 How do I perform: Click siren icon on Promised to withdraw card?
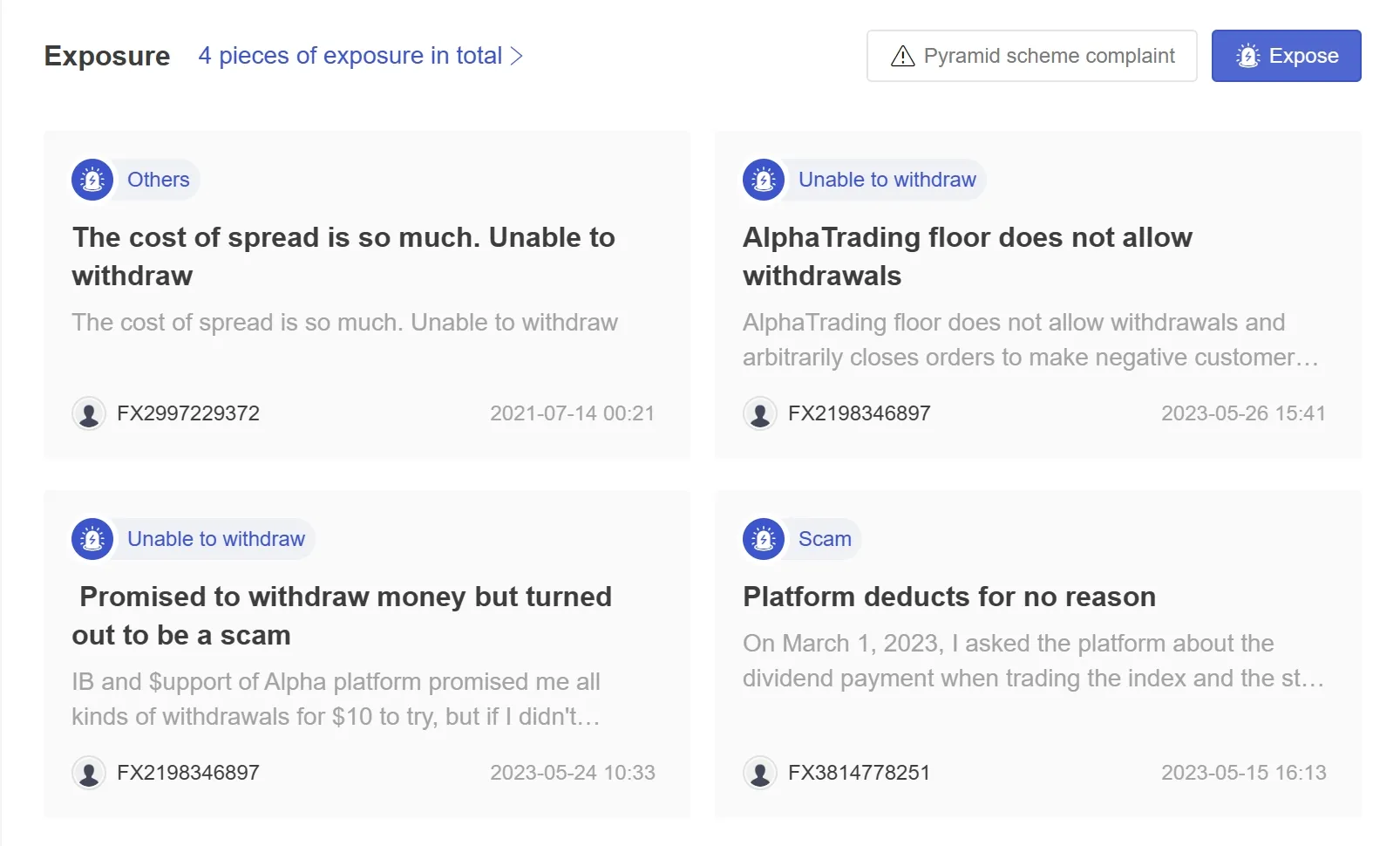[92, 539]
